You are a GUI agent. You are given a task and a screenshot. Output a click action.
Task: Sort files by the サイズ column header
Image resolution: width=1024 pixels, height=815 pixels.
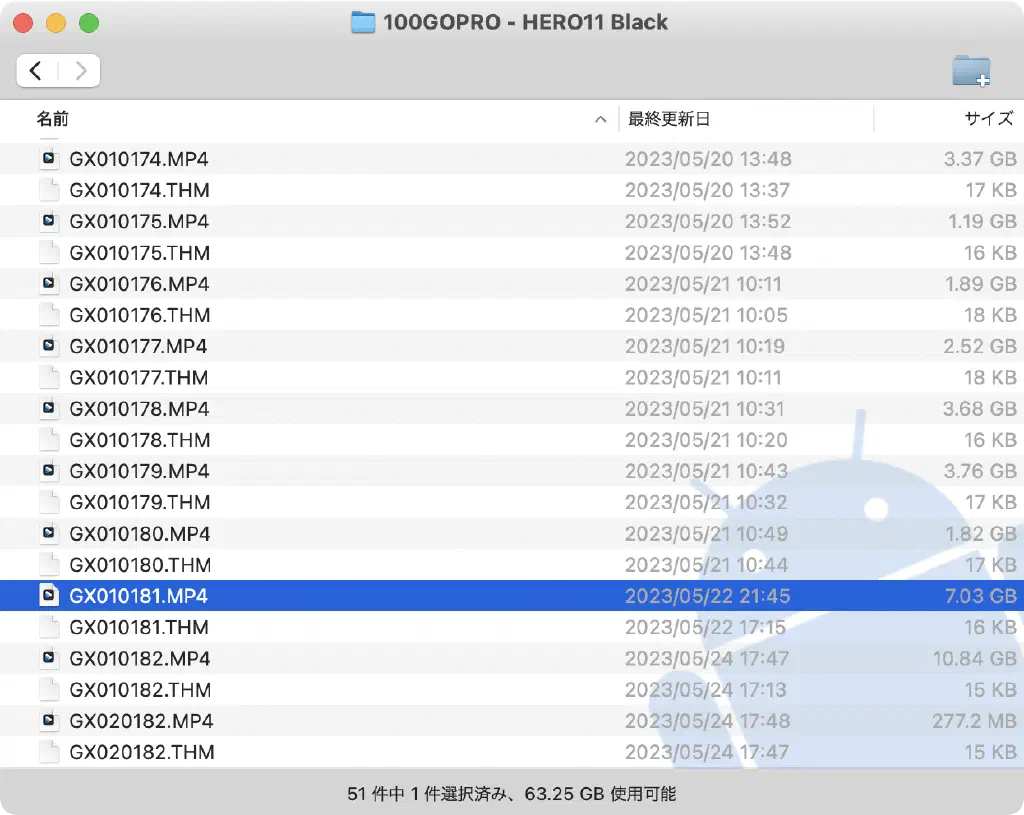[988, 119]
